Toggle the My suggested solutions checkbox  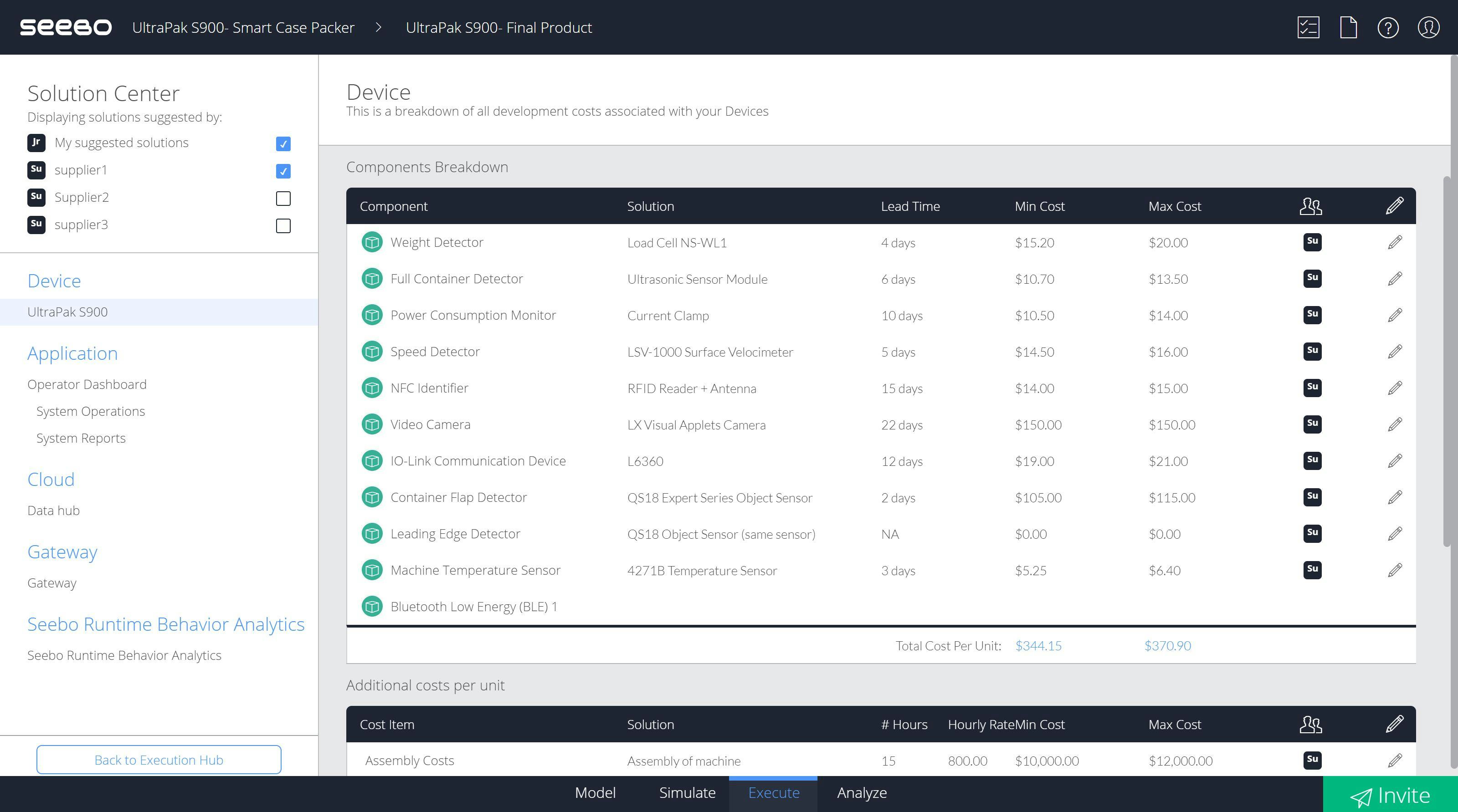(x=283, y=142)
